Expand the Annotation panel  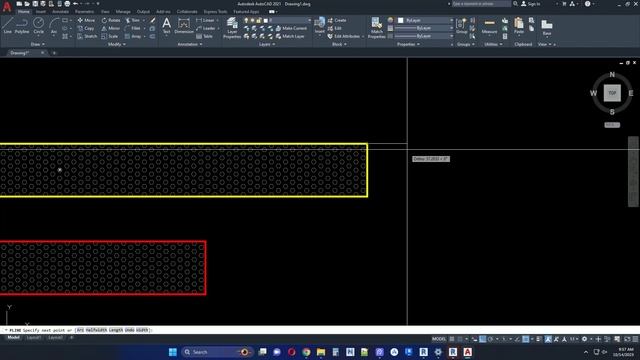190,44
